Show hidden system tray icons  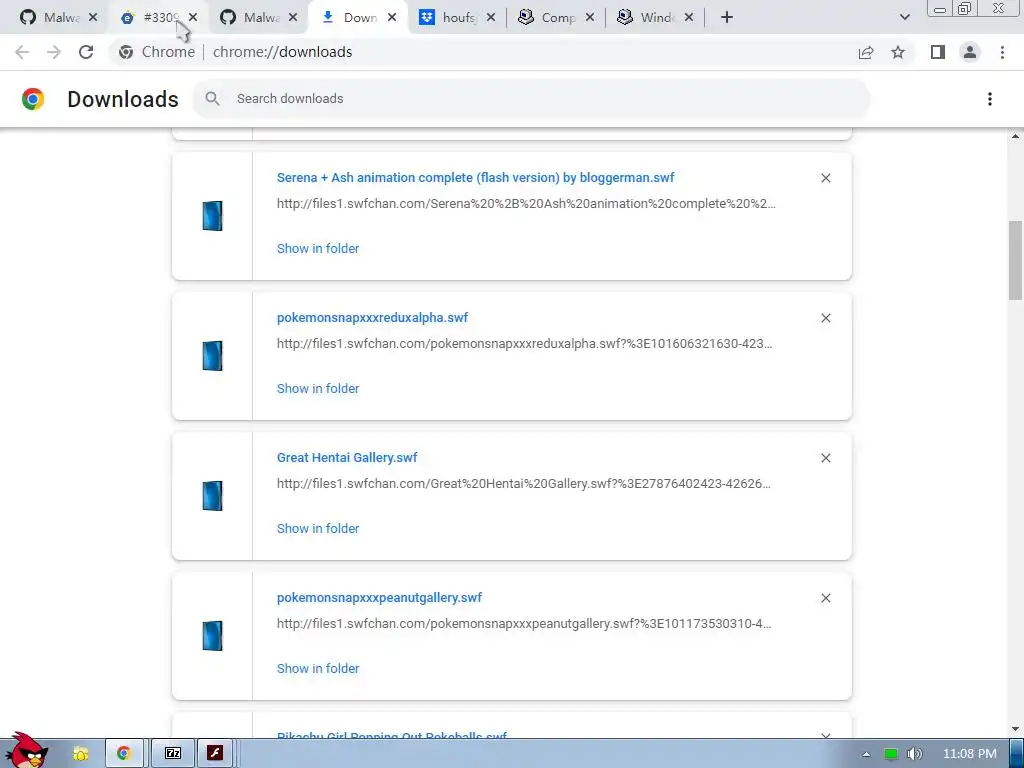coord(866,754)
